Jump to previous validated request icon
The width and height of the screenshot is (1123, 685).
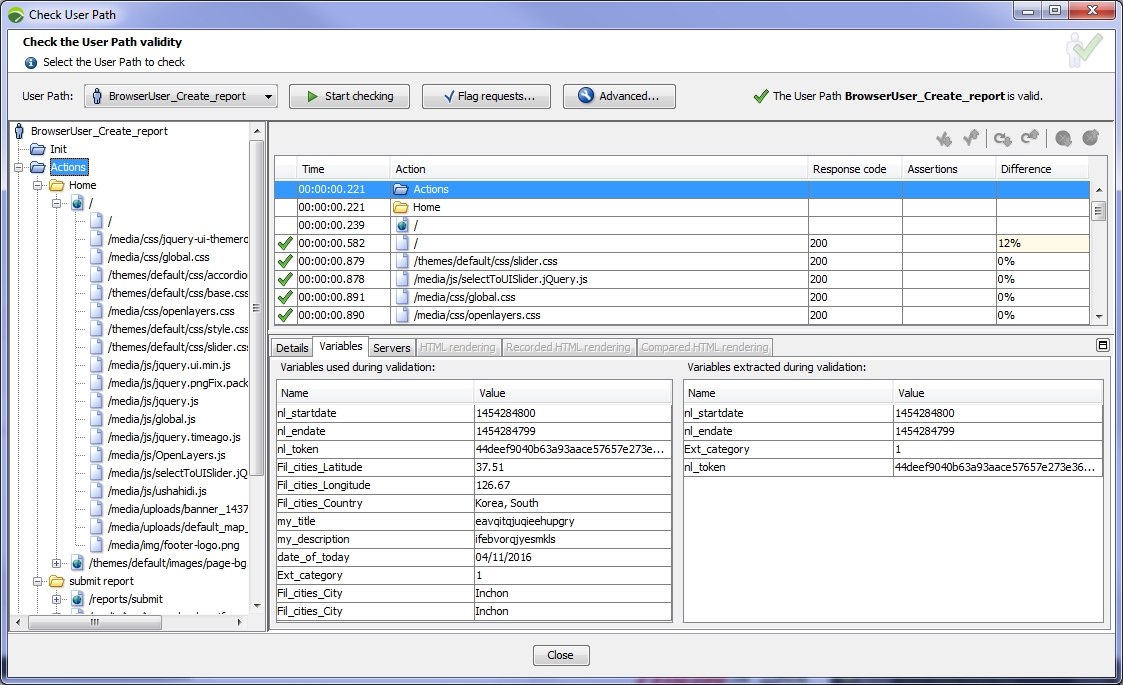tap(970, 138)
